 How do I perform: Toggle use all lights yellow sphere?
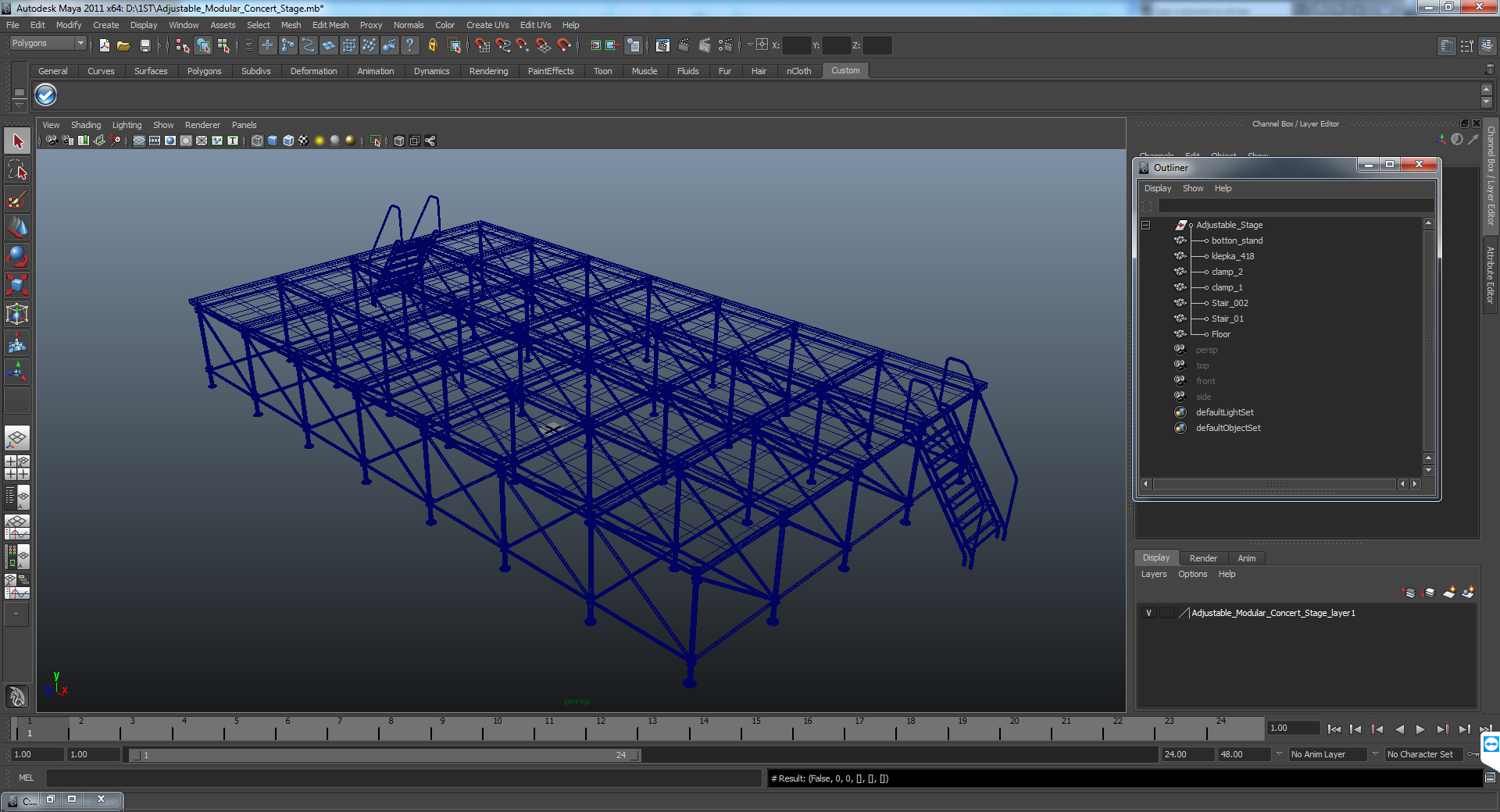pyautogui.click(x=320, y=141)
